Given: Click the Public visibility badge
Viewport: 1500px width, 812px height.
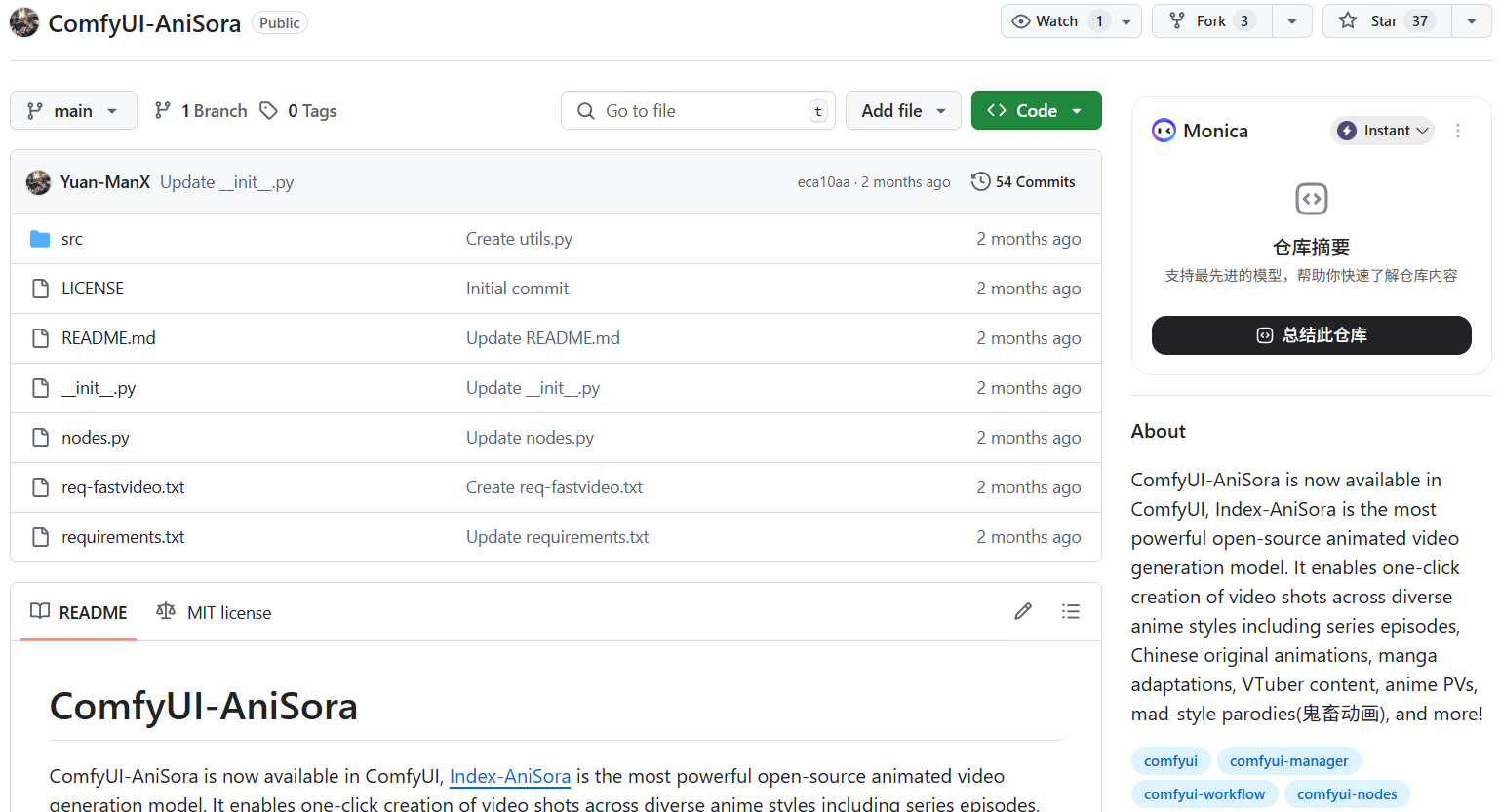Looking at the screenshot, I should coord(280,23).
